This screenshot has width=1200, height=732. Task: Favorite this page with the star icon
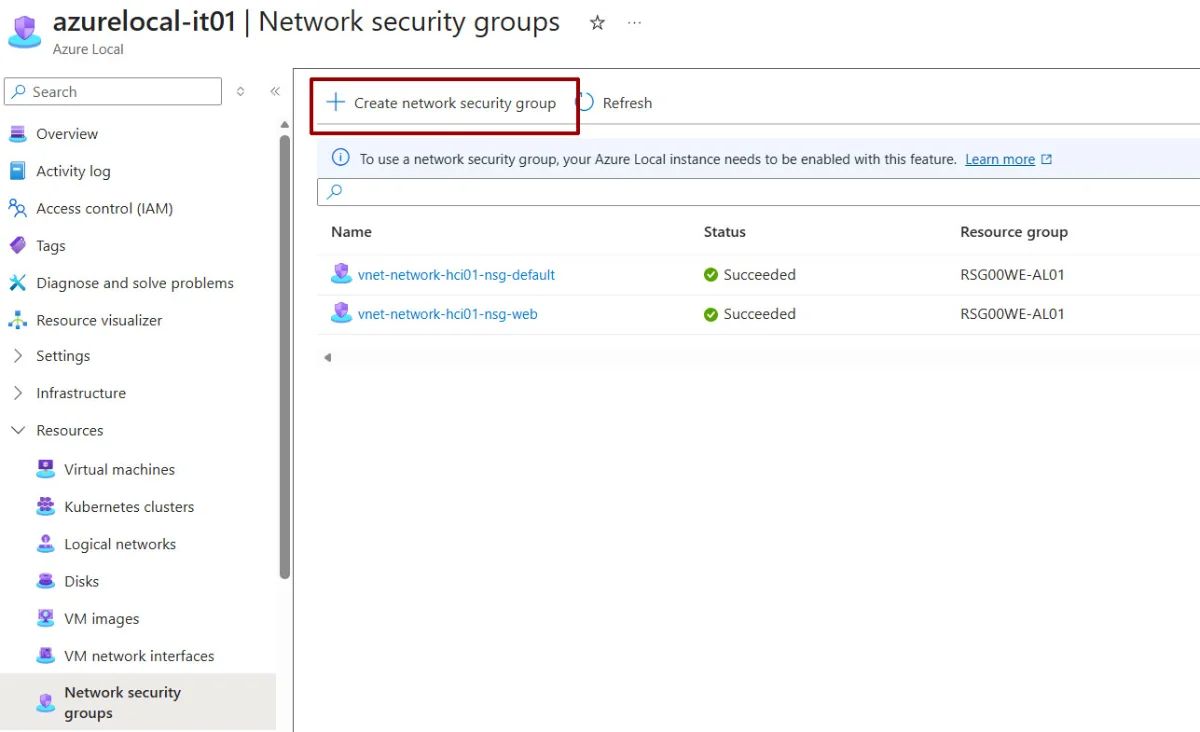tap(597, 23)
